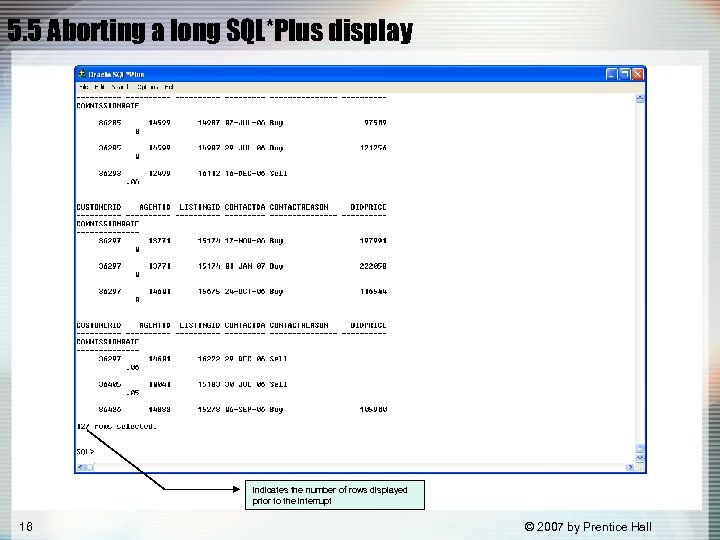
Task: Close the Oracle SQL*Plus window
Action: pos(638,74)
